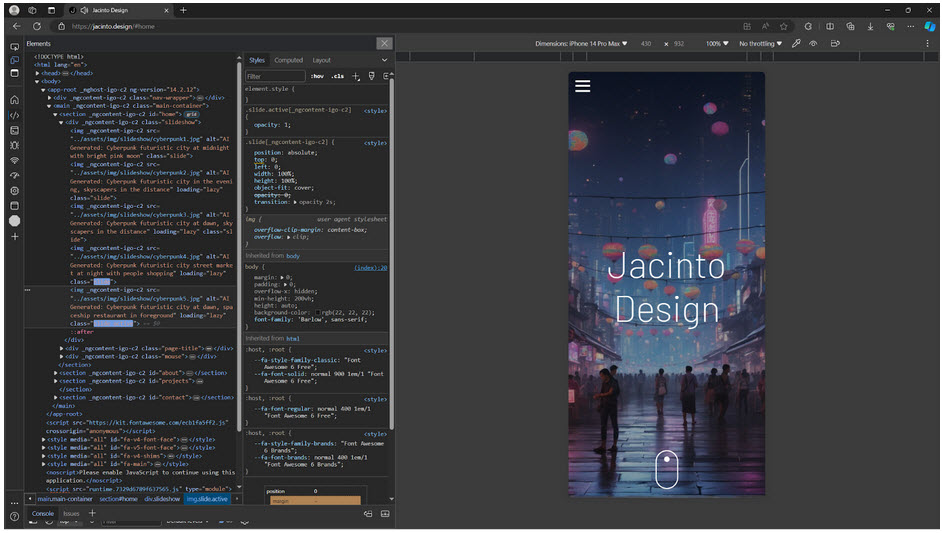This screenshot has width=942, height=533.
Task: Collapse the main-container element node
Action: [49, 106]
